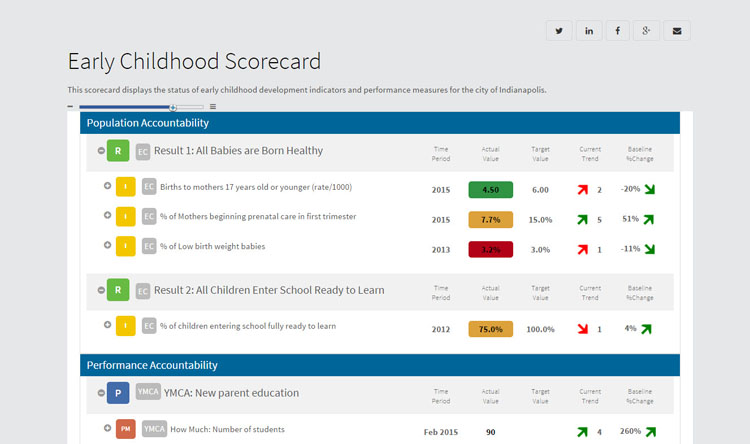This screenshot has height=444, width=750.
Task: Collapse the YMCA: New parent education section
Action: point(101,394)
